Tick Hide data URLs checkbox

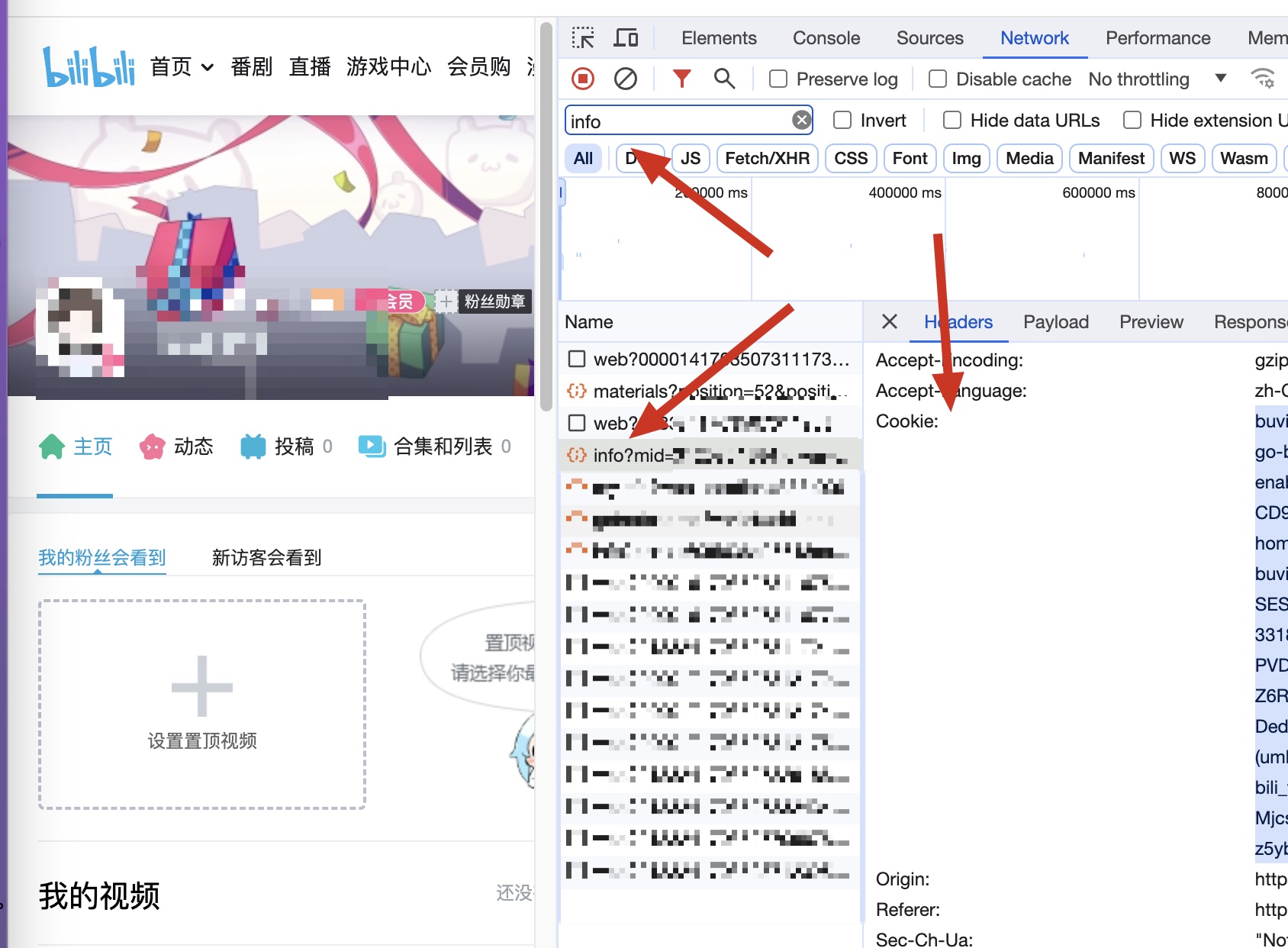tap(952, 120)
